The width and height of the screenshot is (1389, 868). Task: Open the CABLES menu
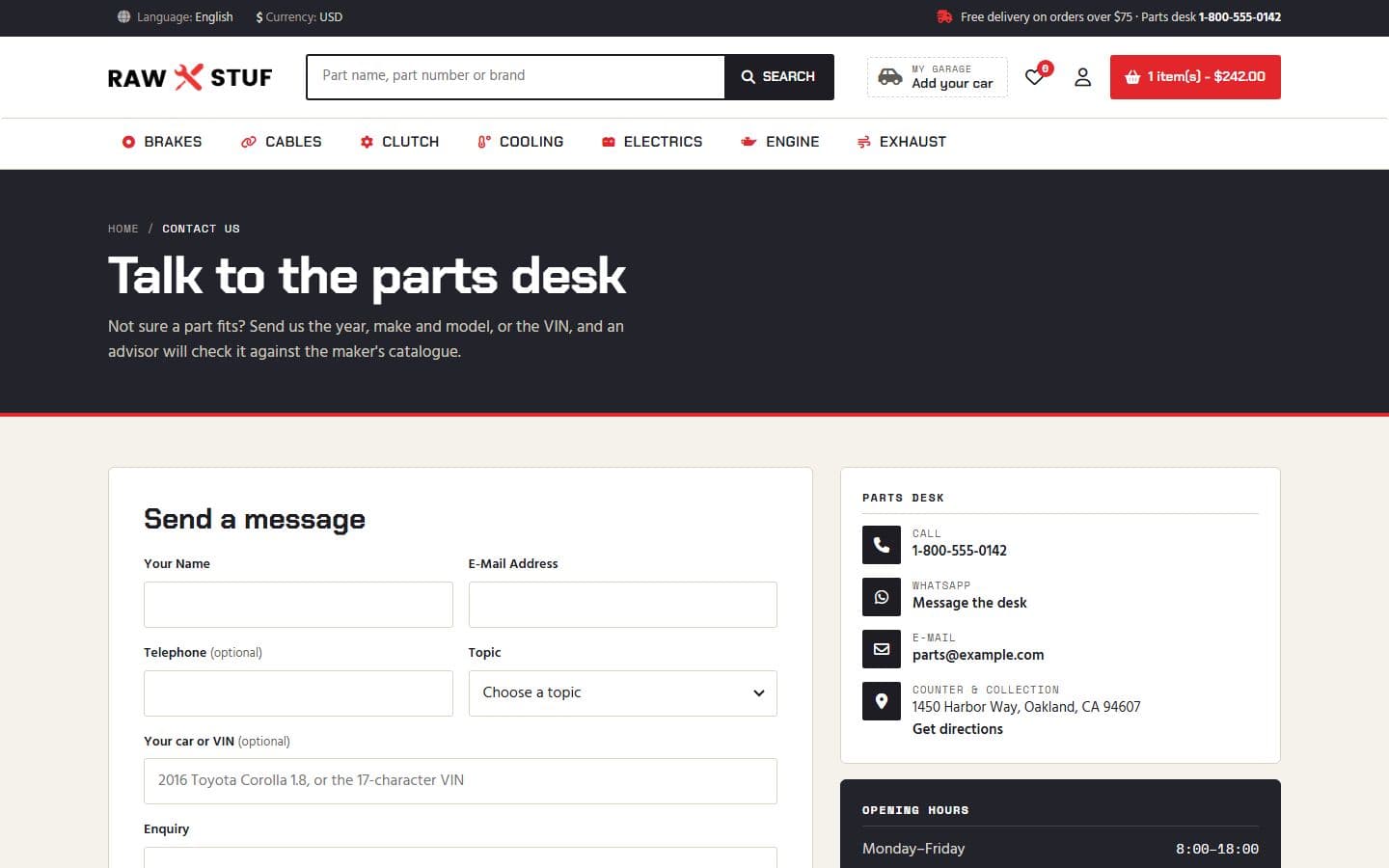pos(281,142)
